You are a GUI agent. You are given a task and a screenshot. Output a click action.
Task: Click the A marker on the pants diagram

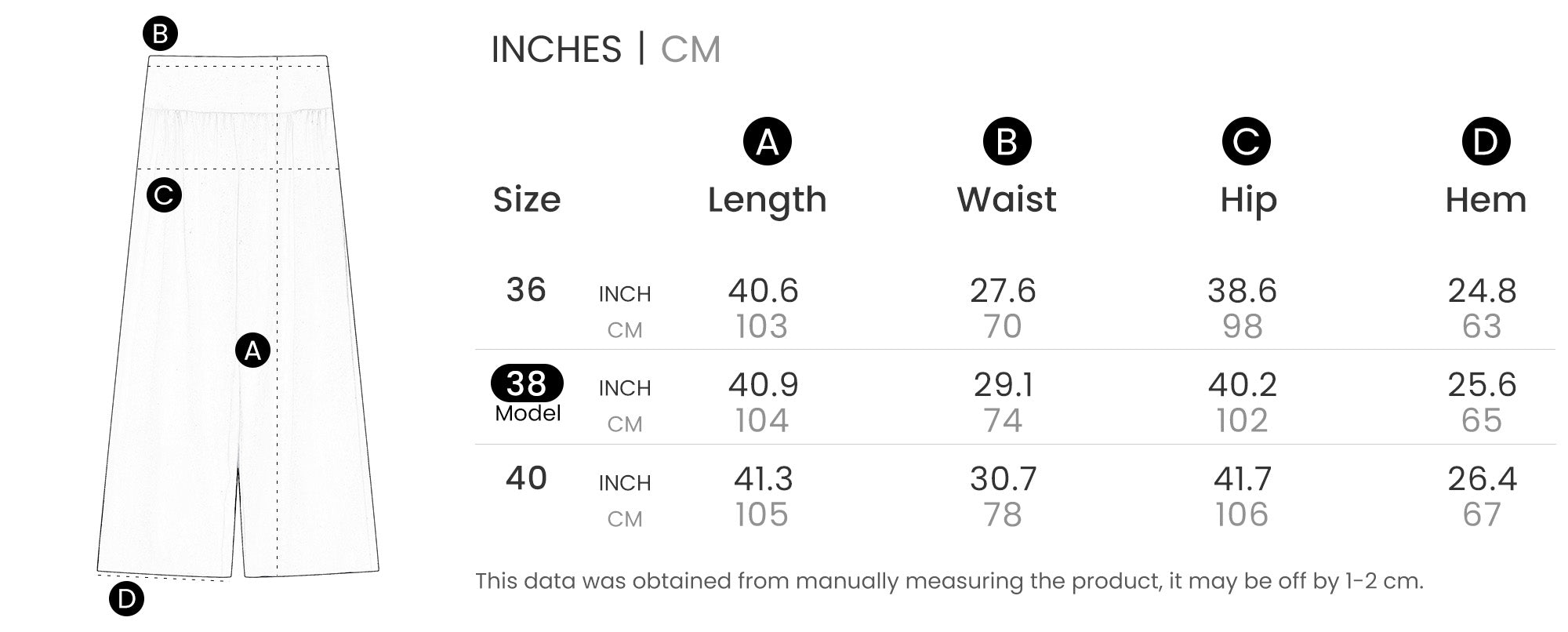pyautogui.click(x=252, y=351)
